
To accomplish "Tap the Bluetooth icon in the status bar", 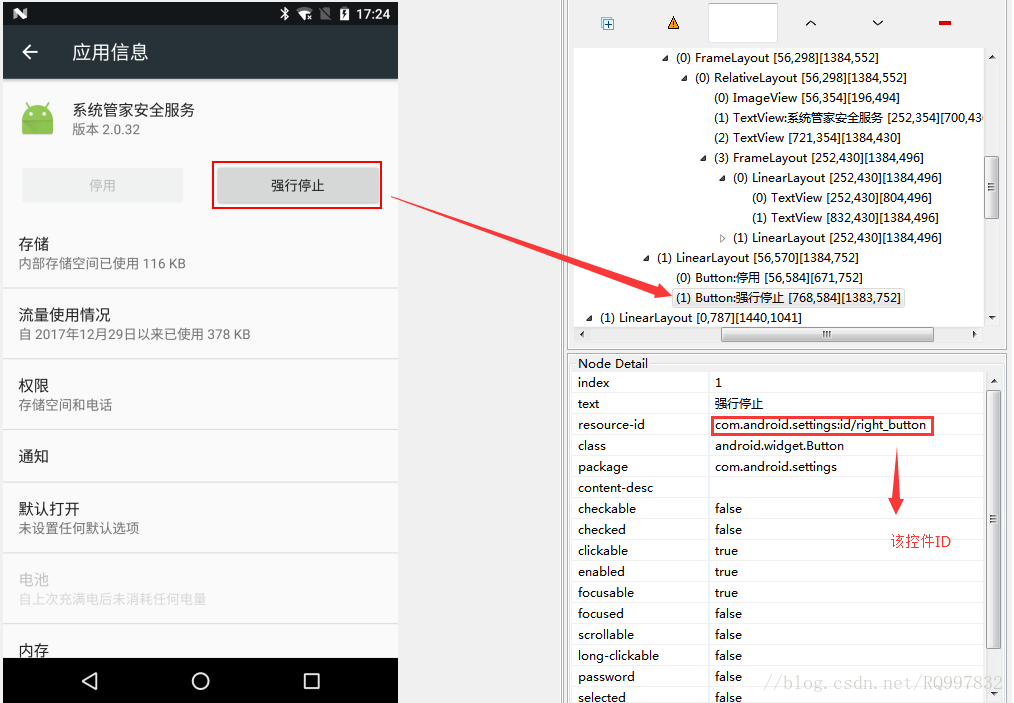I will click(x=285, y=14).
